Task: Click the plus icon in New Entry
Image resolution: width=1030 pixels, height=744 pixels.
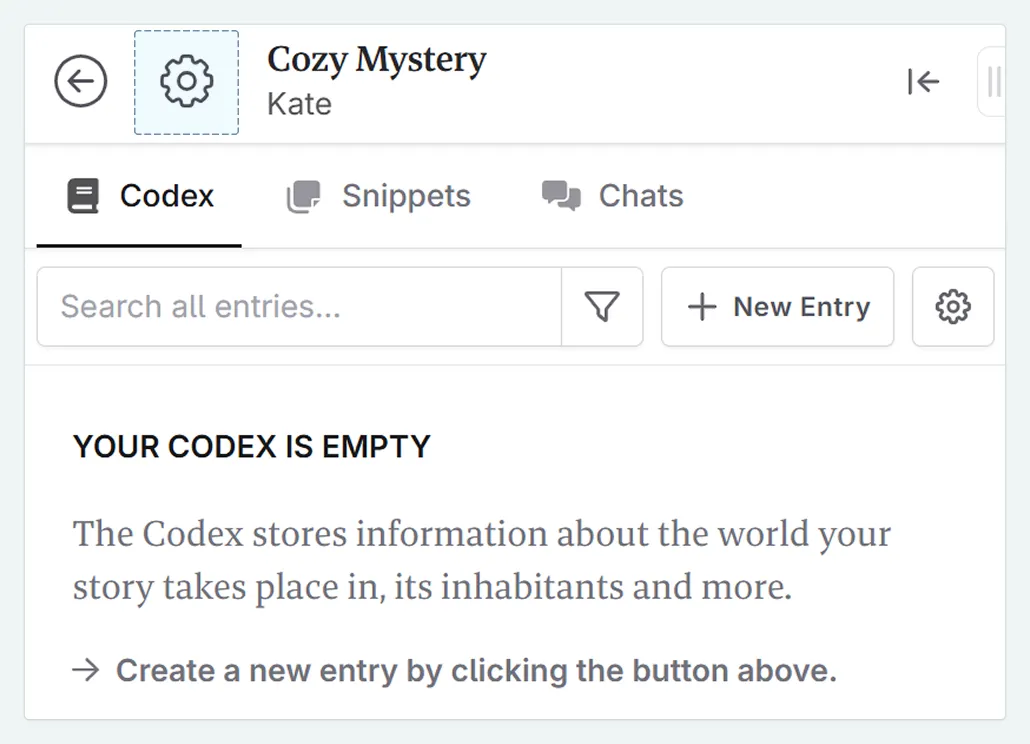Action: coord(702,307)
